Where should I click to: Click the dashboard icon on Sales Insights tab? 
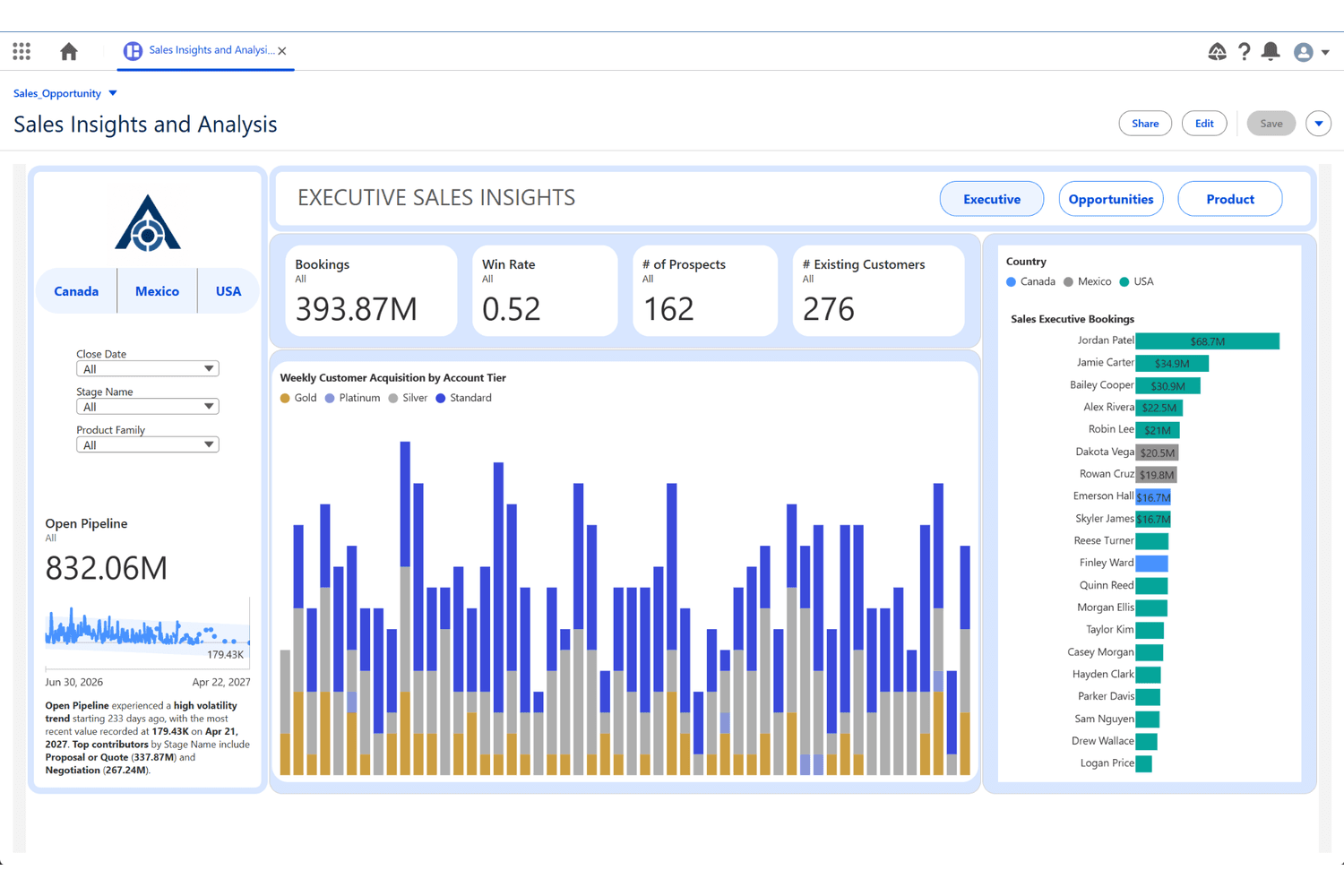click(x=133, y=51)
